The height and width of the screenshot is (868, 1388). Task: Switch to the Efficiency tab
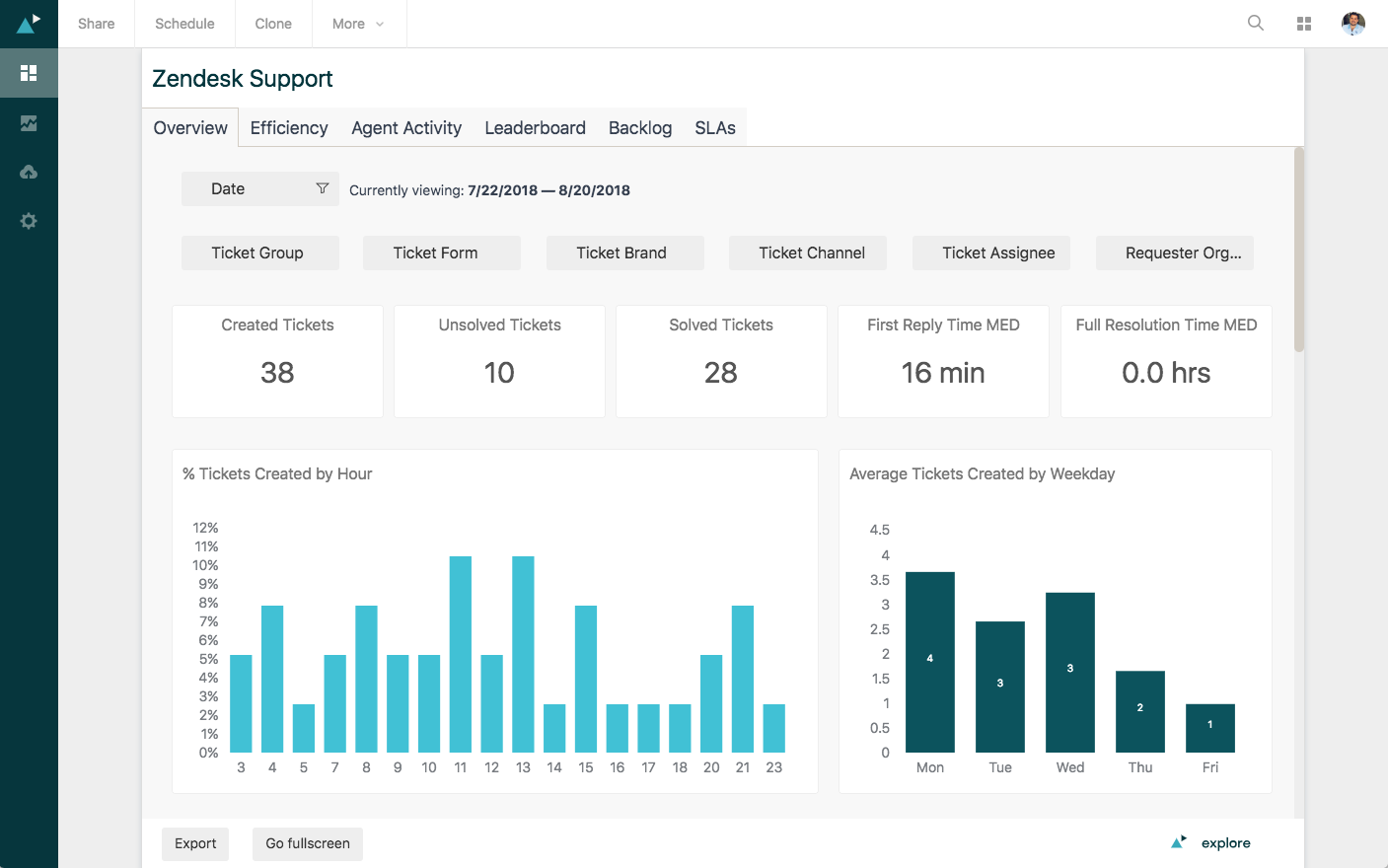pos(289,127)
